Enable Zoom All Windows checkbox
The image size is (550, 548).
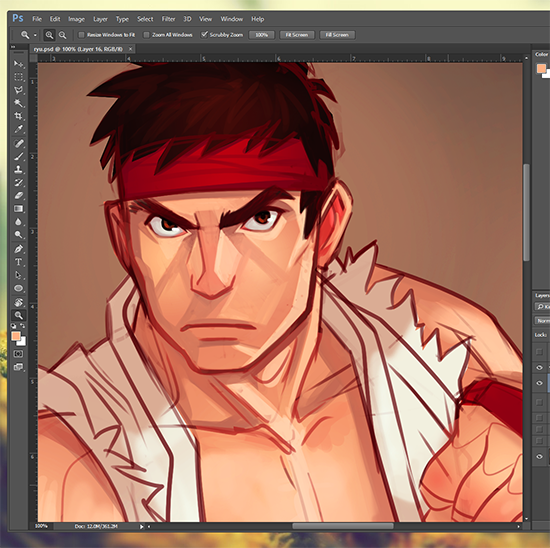(146, 35)
